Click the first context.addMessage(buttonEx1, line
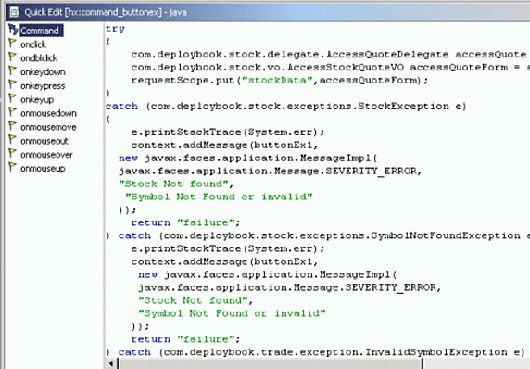530x369 pixels. (x=224, y=145)
